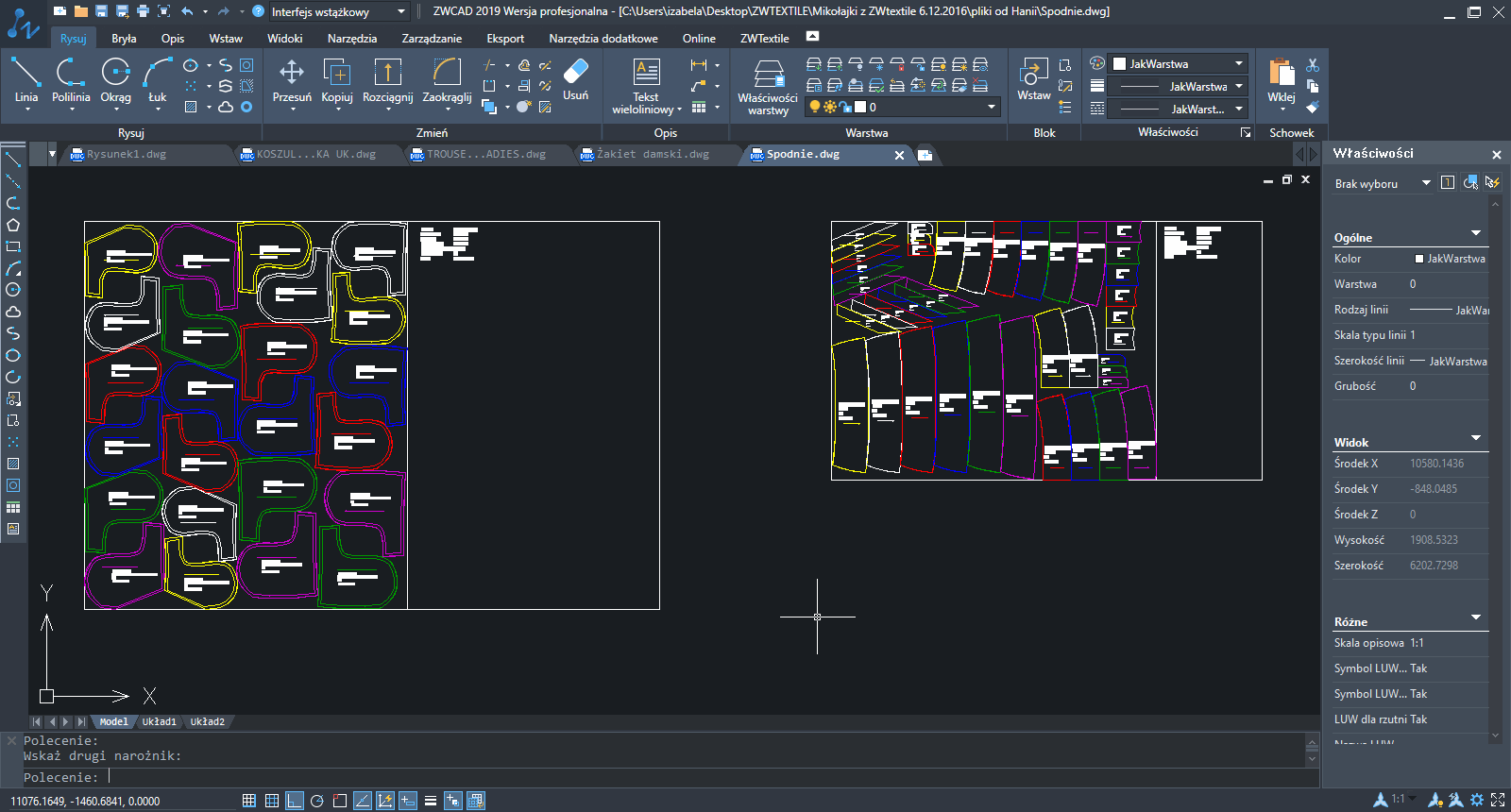Close the Właściwości properties panel

pyautogui.click(x=1496, y=154)
